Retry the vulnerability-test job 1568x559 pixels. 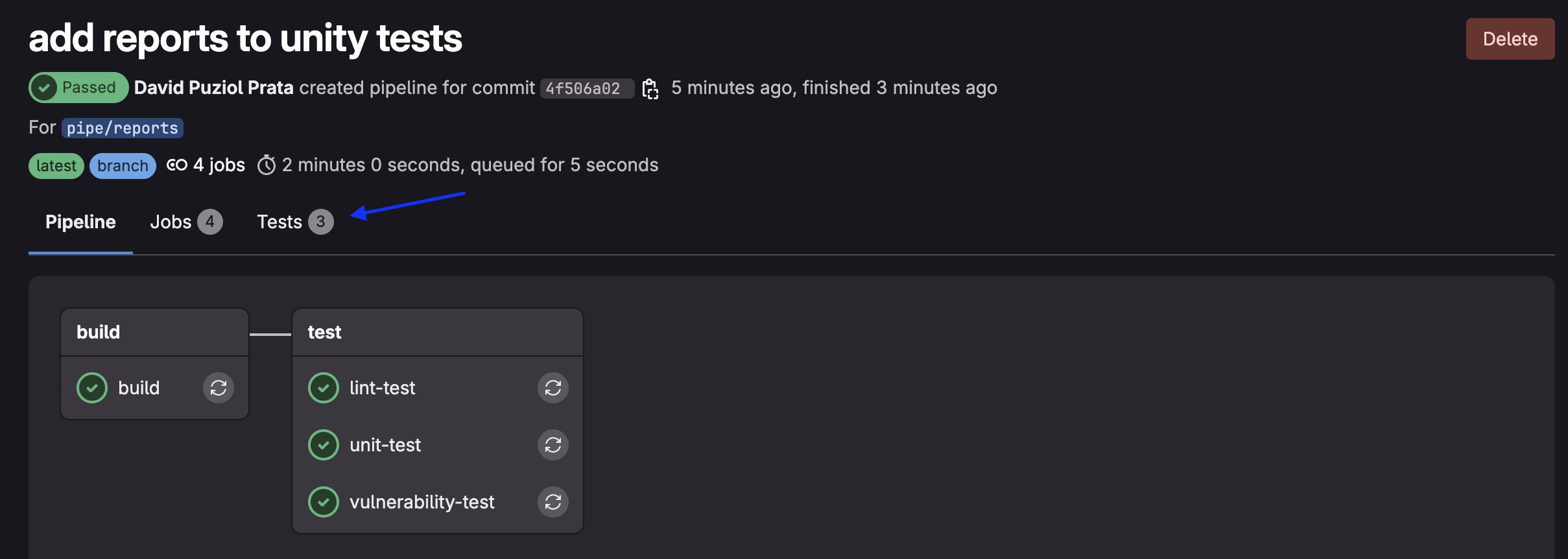pyautogui.click(x=553, y=501)
